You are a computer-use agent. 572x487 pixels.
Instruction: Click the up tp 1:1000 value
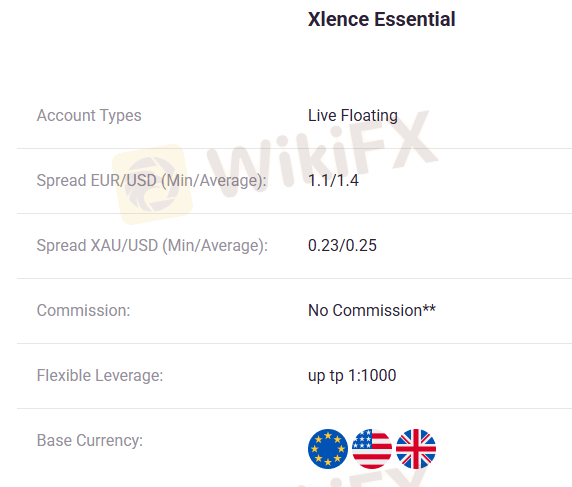352,375
